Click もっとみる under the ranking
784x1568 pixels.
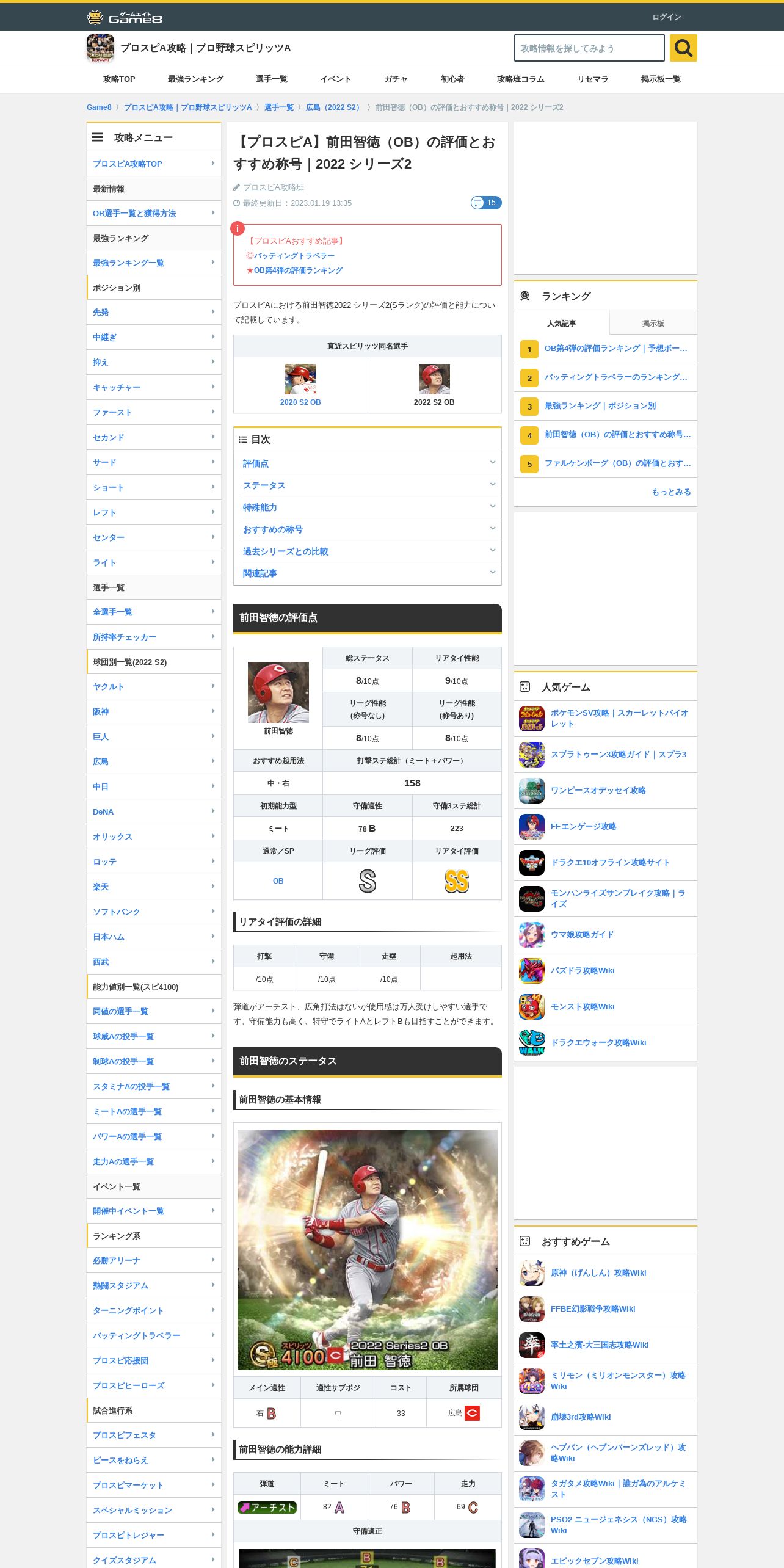tap(671, 492)
